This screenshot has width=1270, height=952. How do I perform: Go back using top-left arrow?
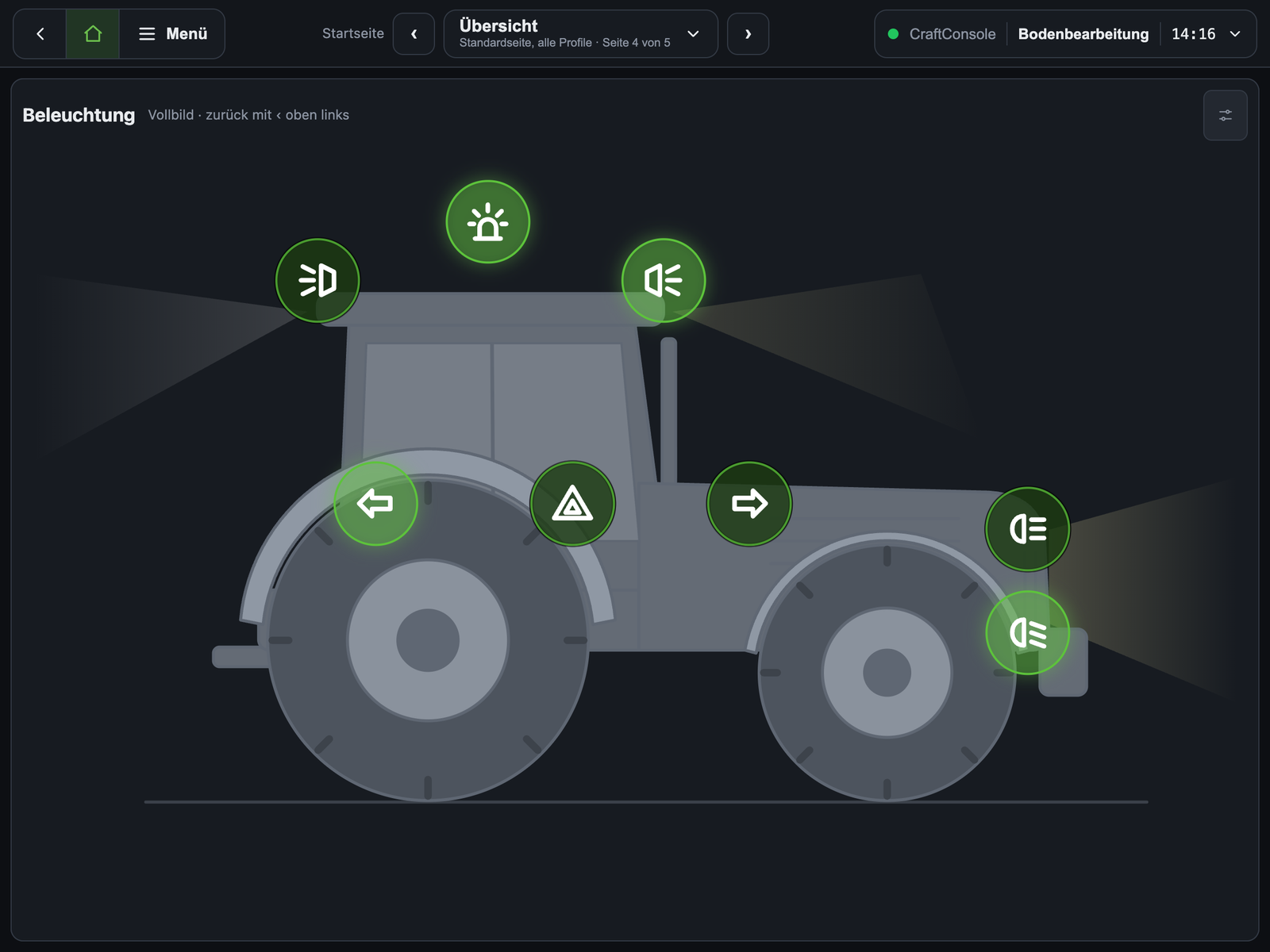pos(40,34)
